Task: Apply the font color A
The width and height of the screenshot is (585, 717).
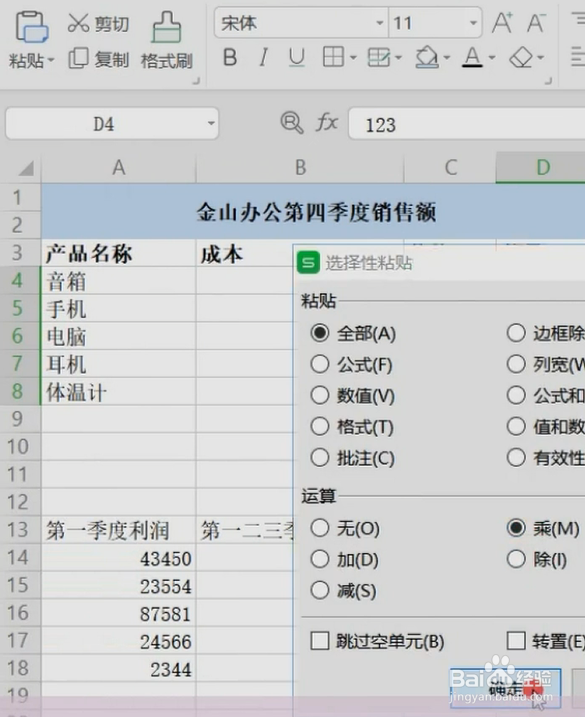Action: (472, 58)
